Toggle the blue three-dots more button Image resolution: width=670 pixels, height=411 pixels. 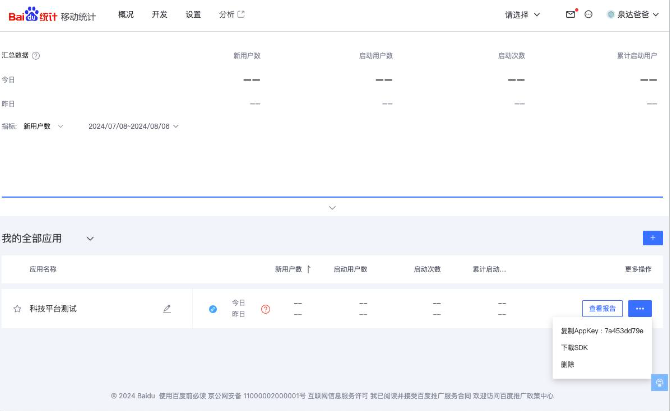pos(640,308)
